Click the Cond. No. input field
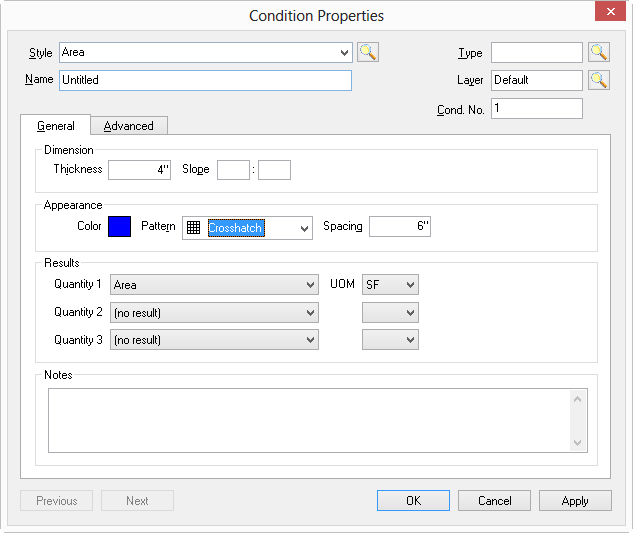The image size is (633, 533). [537, 108]
